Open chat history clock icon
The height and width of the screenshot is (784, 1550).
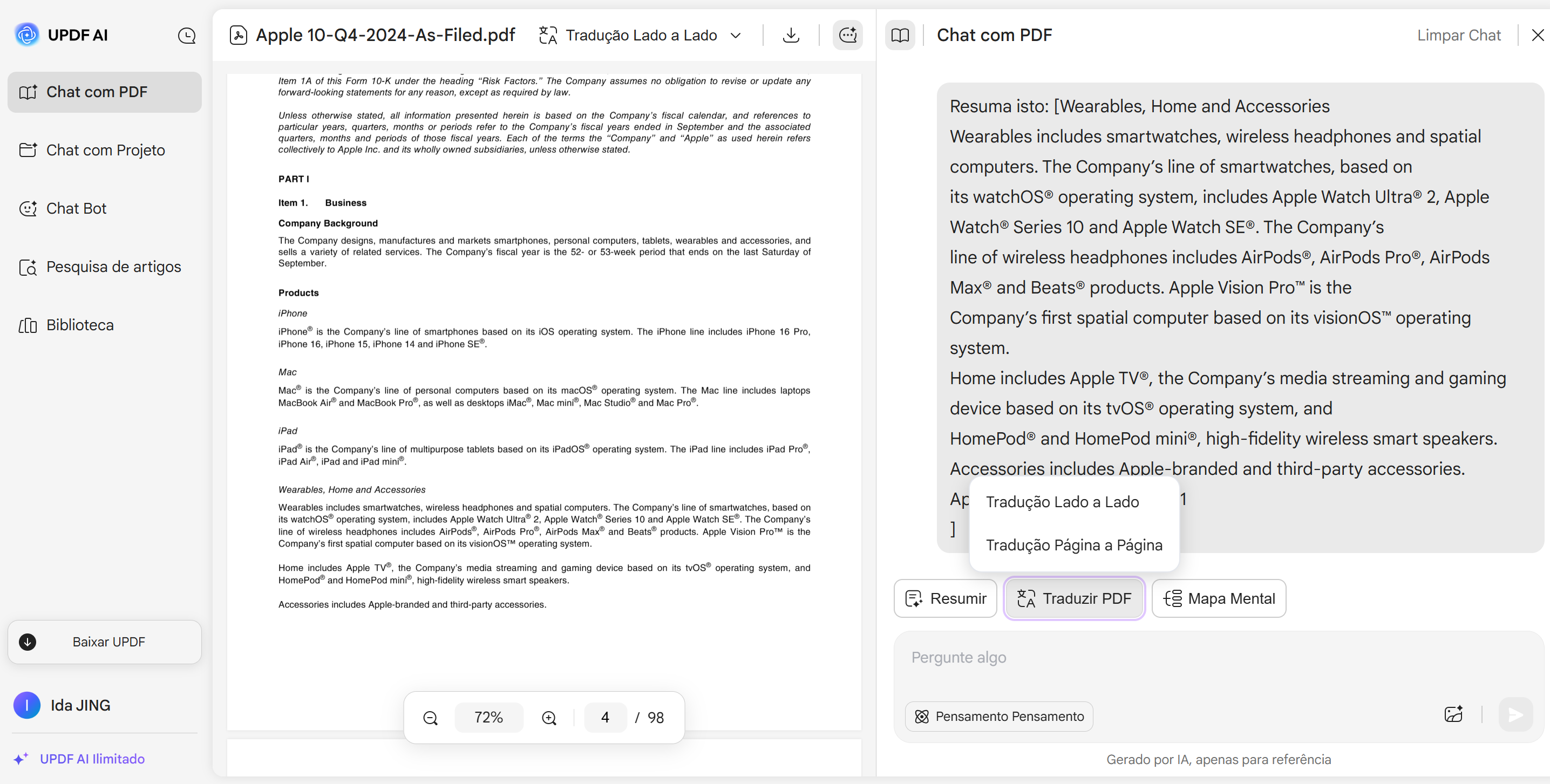pyautogui.click(x=187, y=36)
